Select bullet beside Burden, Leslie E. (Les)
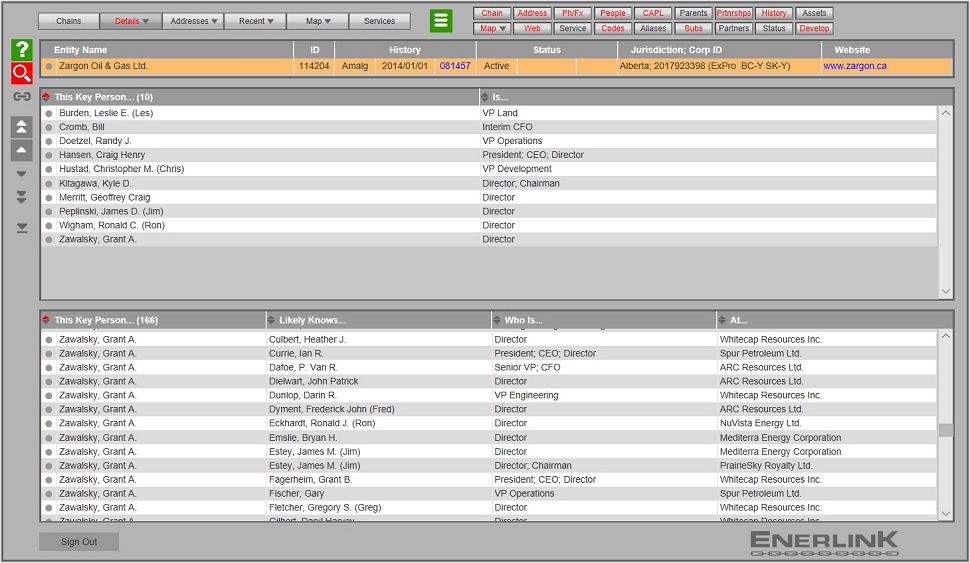Screen dimensions: 970x563 click(x=49, y=113)
